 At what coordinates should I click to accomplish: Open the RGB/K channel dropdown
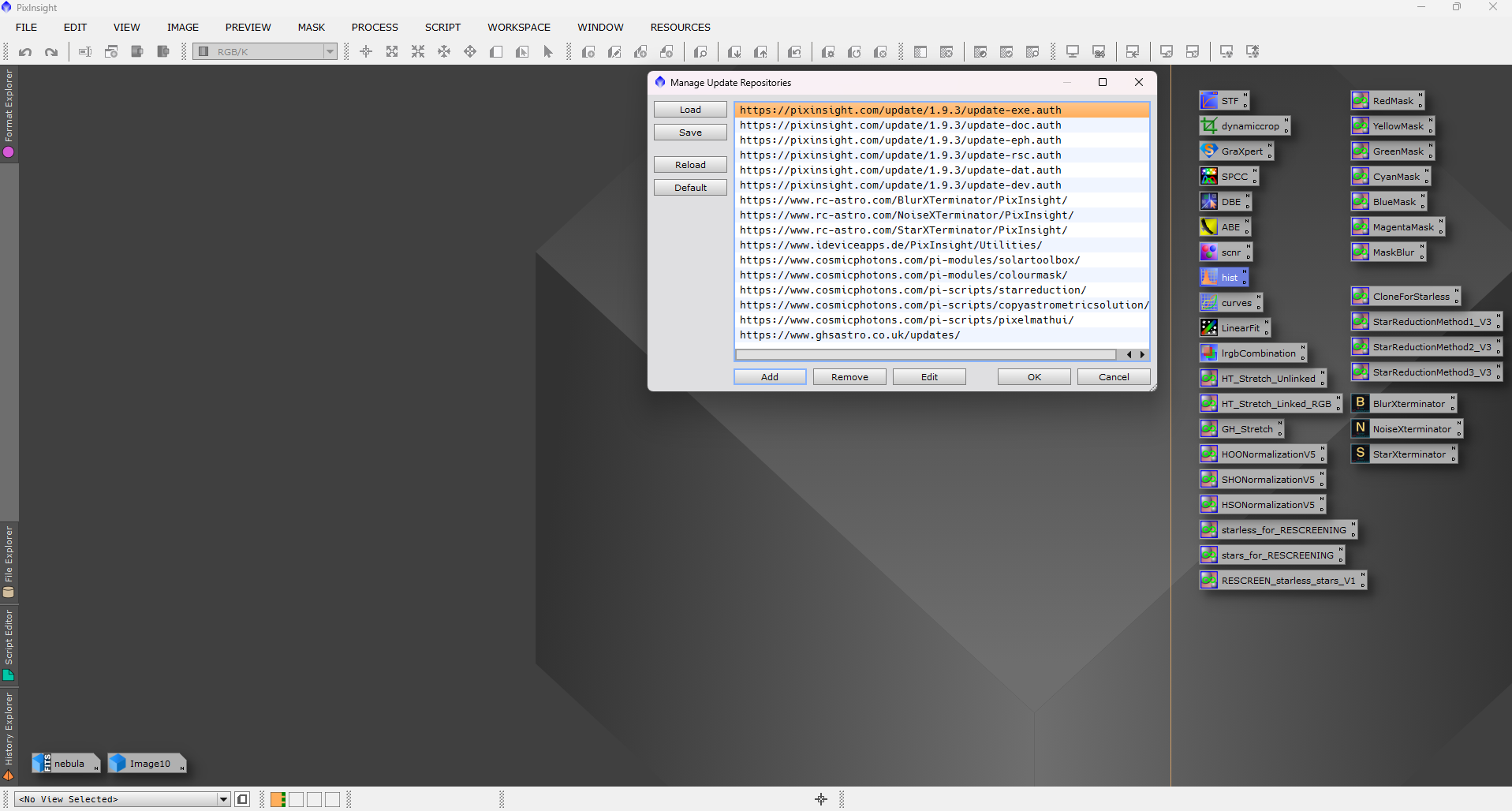[330, 52]
